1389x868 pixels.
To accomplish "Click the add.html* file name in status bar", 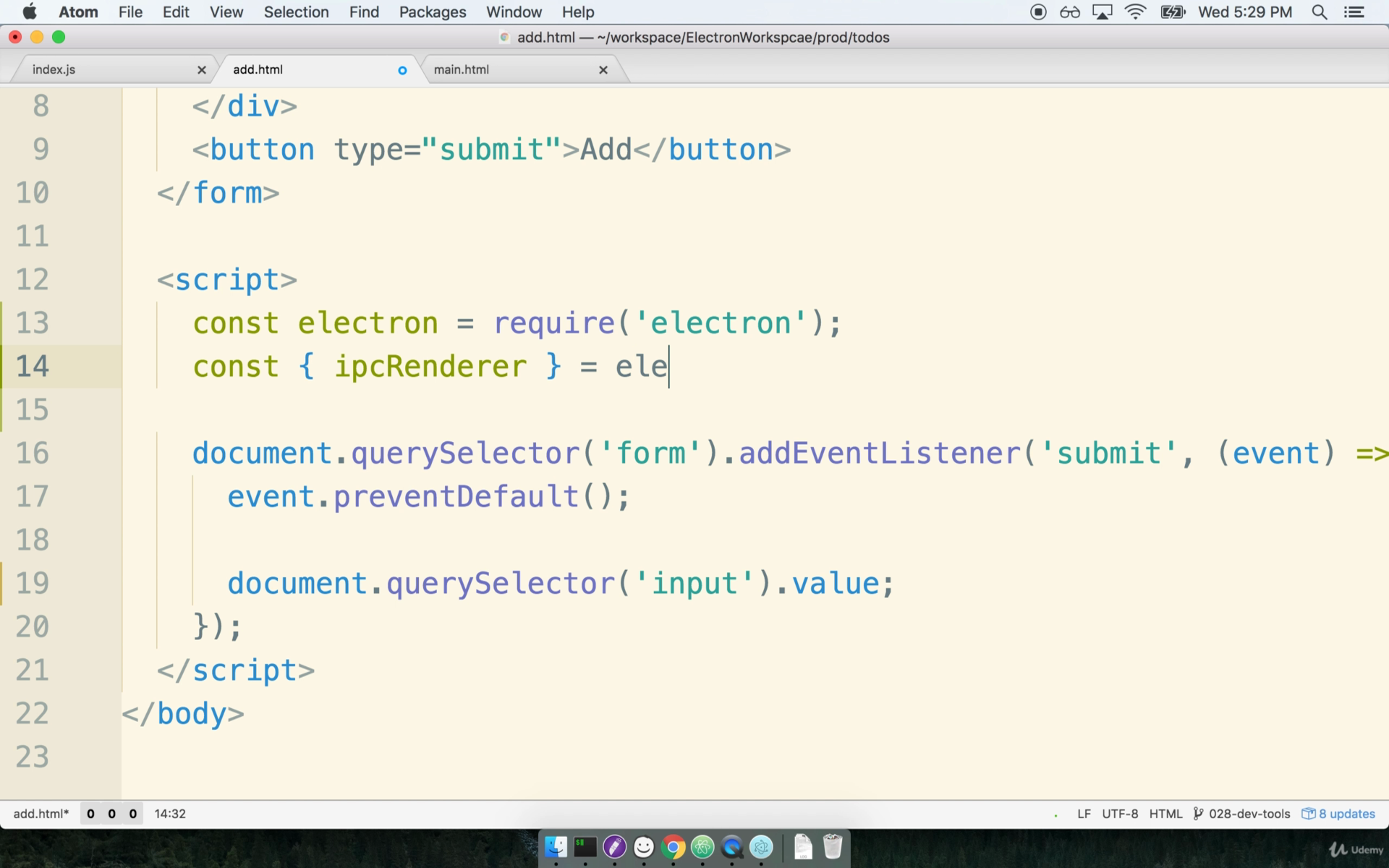I will (41, 814).
